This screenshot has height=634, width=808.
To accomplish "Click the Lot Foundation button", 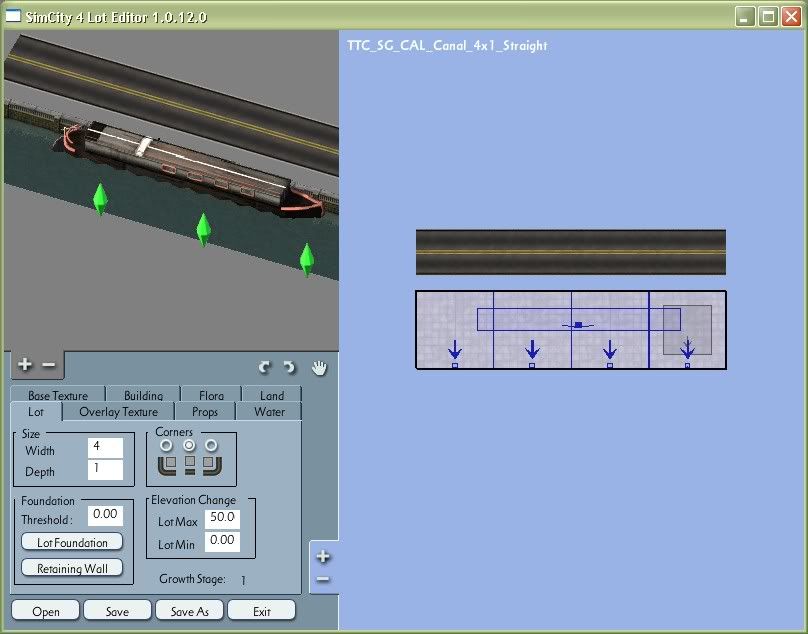I will tap(72, 542).
